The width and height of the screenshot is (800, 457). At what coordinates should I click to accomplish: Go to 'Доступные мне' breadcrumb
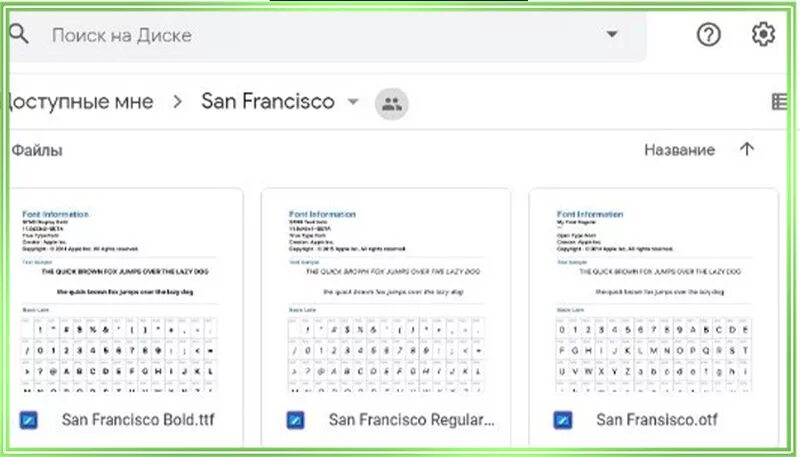click(78, 102)
